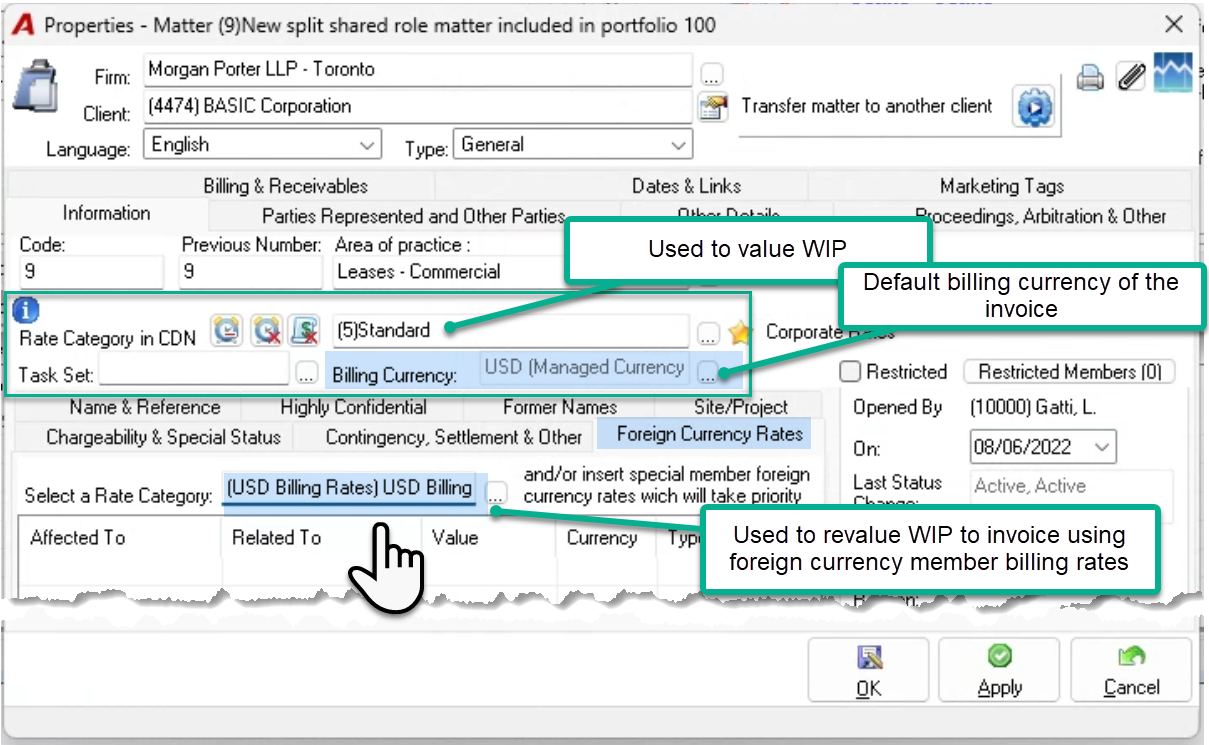The image size is (1209, 745).
Task: Open the Chargeability & Special Status tab
Action: 164,437
